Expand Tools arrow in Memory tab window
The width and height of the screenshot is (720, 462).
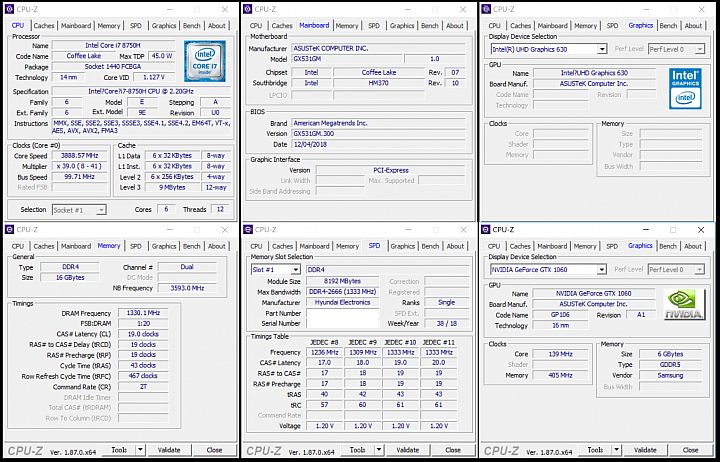pyautogui.click(x=141, y=450)
